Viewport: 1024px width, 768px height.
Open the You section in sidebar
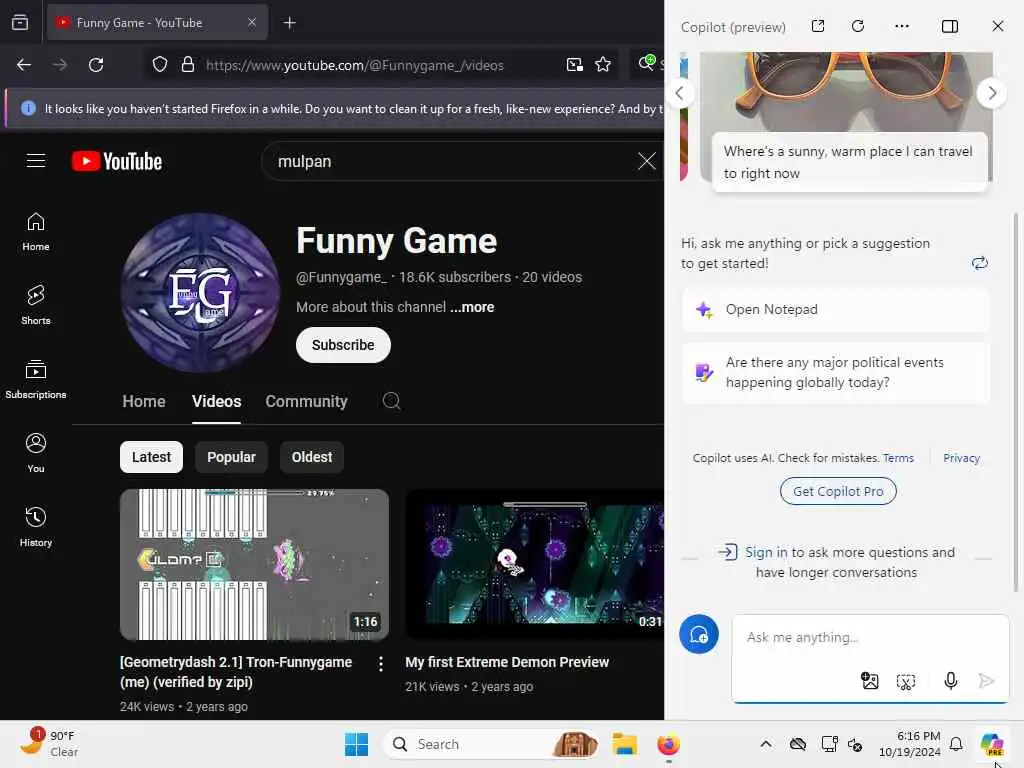tap(36, 453)
